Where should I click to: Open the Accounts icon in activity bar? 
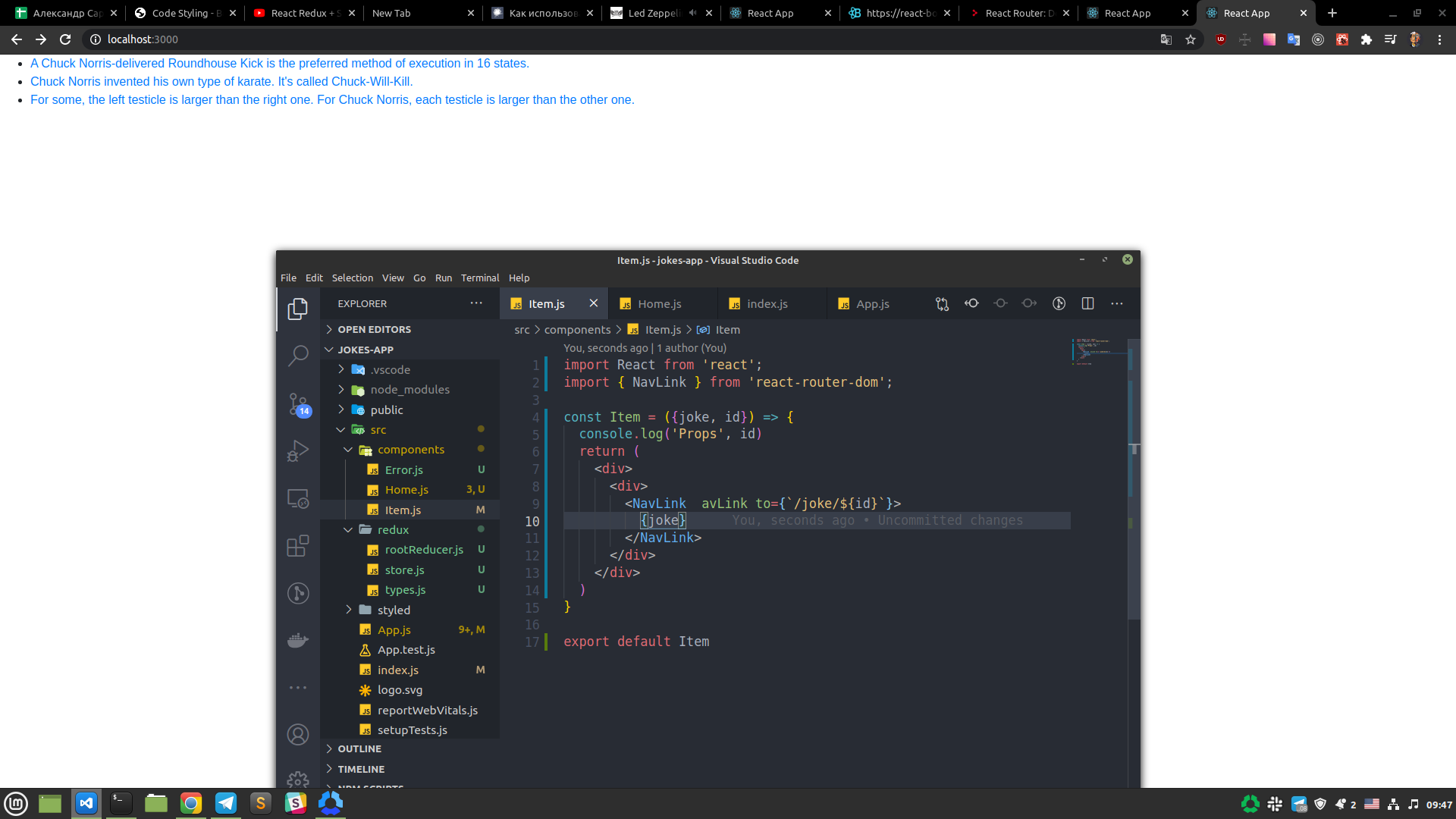click(298, 734)
